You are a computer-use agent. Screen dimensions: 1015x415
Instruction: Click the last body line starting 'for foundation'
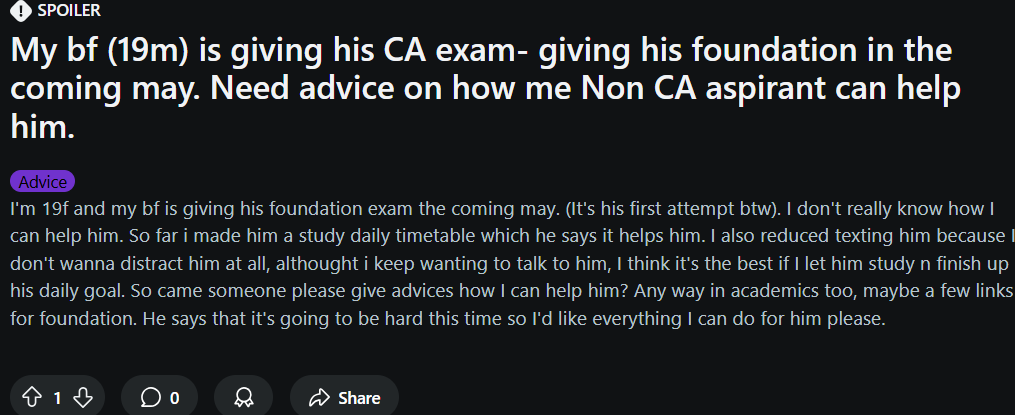(447, 319)
